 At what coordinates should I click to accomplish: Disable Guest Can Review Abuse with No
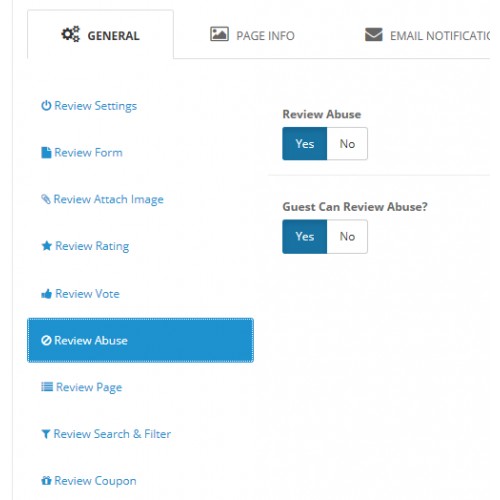pyautogui.click(x=347, y=236)
